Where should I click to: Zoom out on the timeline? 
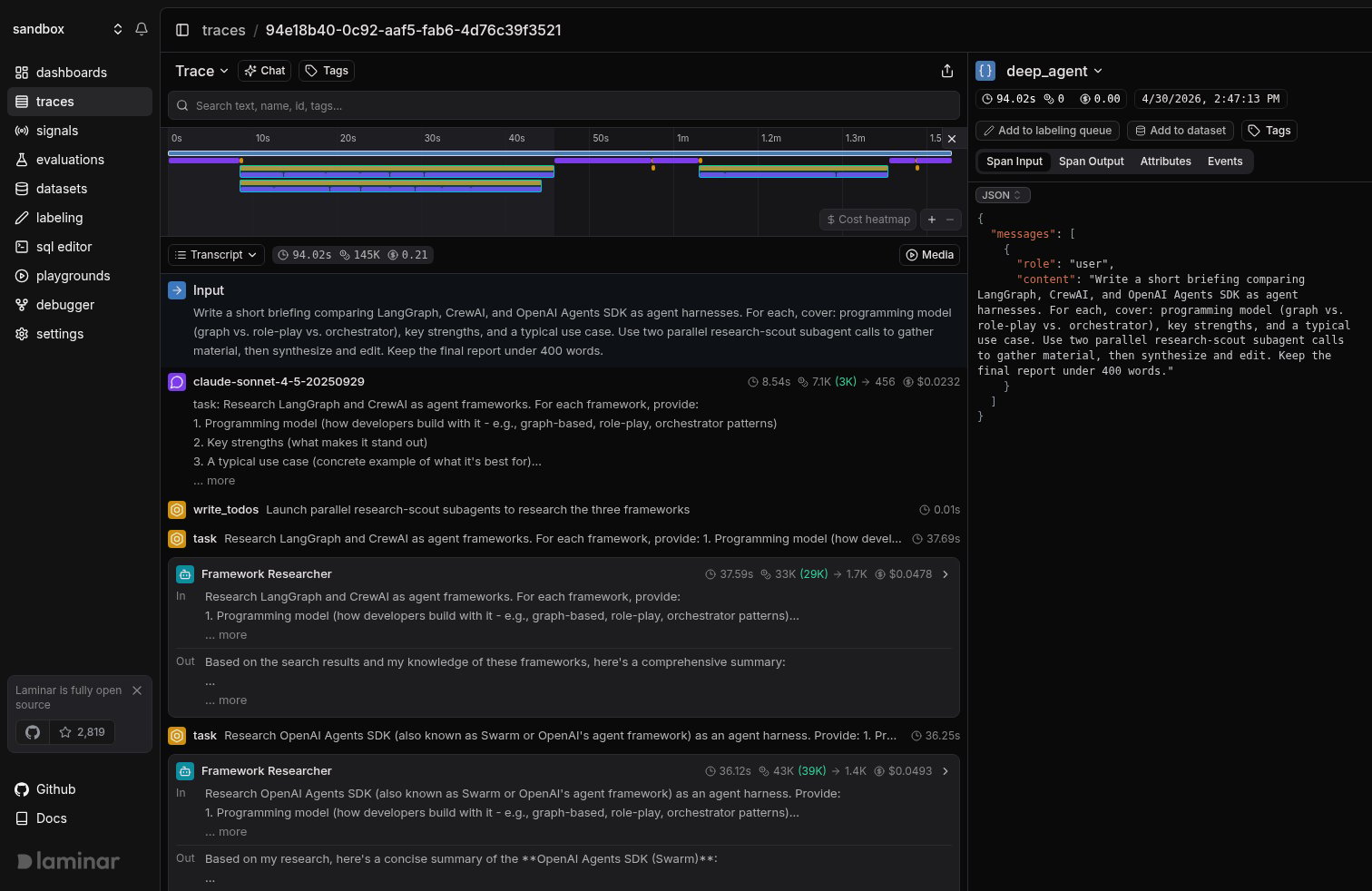pyautogui.click(x=950, y=220)
